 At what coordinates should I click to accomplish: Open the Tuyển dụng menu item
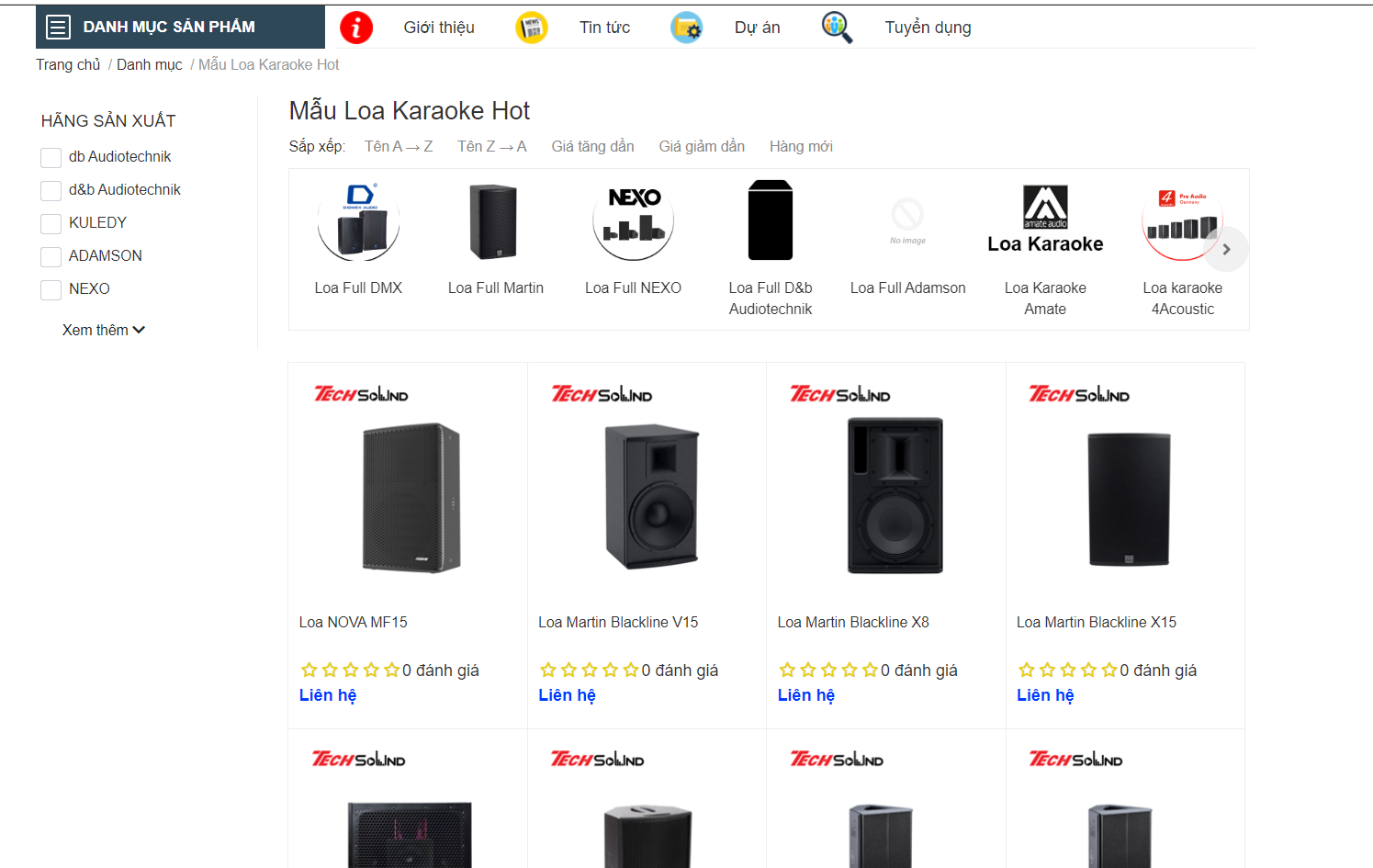[928, 28]
